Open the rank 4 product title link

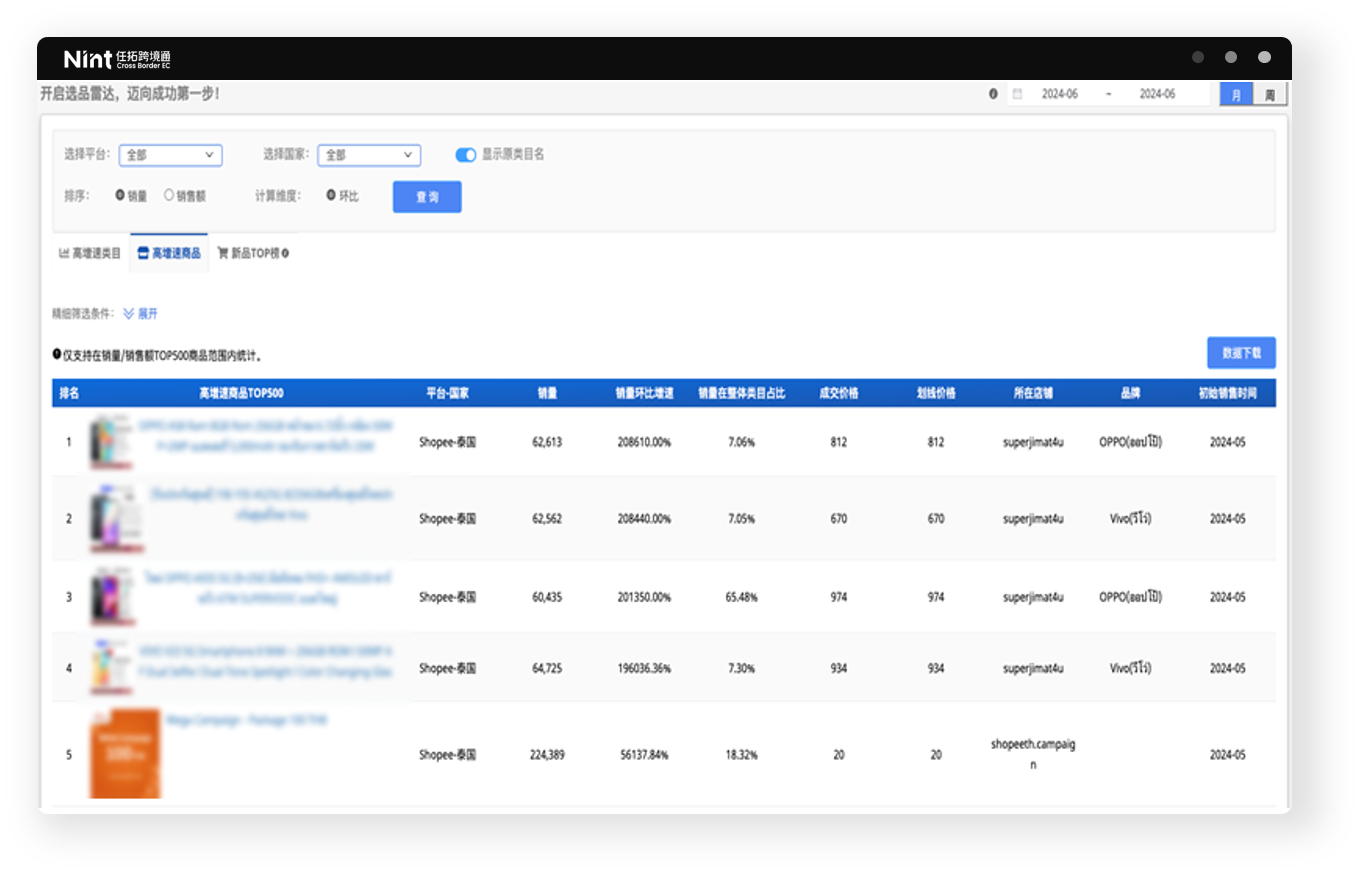pyautogui.click(x=266, y=660)
